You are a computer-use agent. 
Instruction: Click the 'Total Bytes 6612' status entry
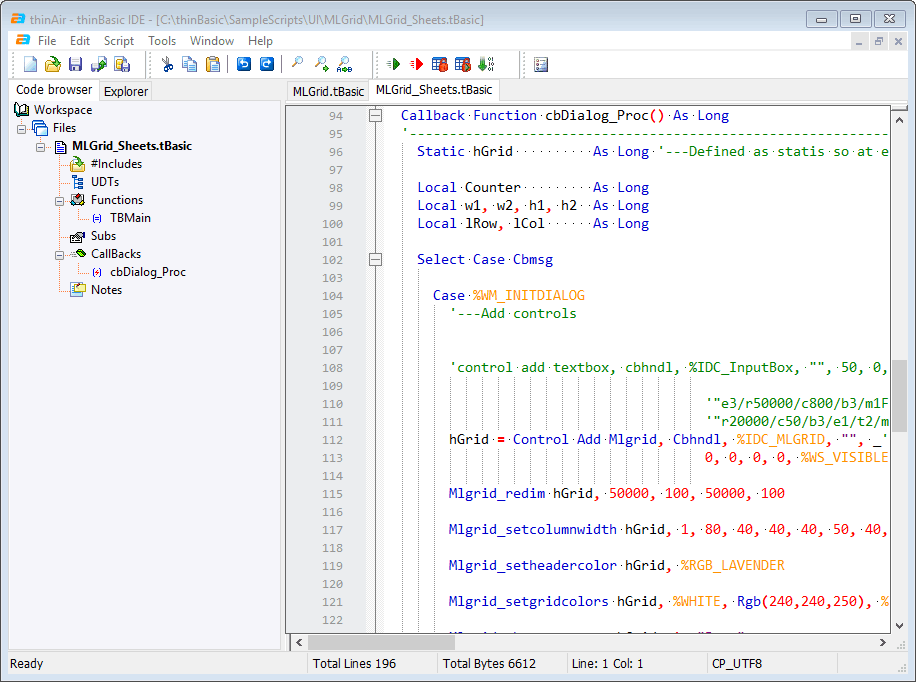[x=489, y=663]
